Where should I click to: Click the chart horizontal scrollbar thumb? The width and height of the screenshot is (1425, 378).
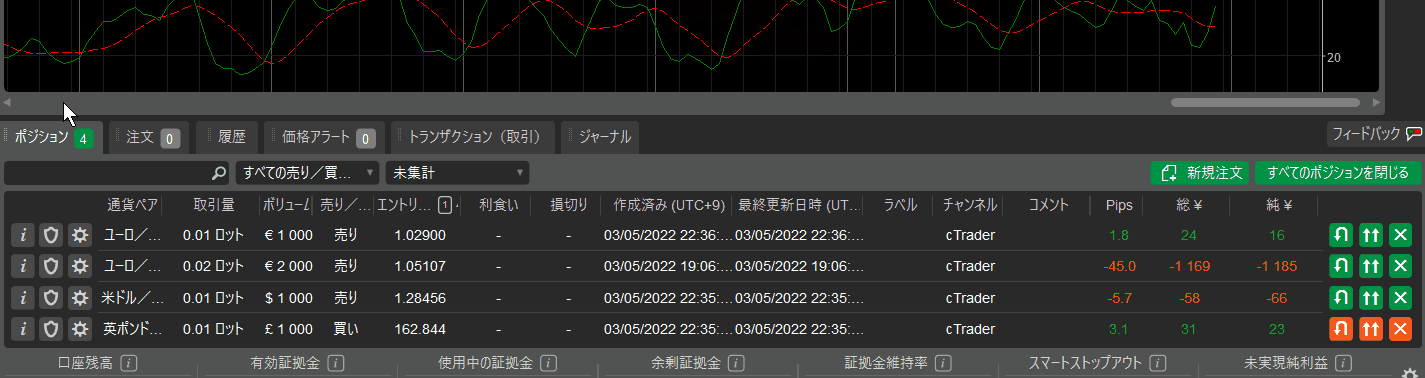pyautogui.click(x=1265, y=102)
